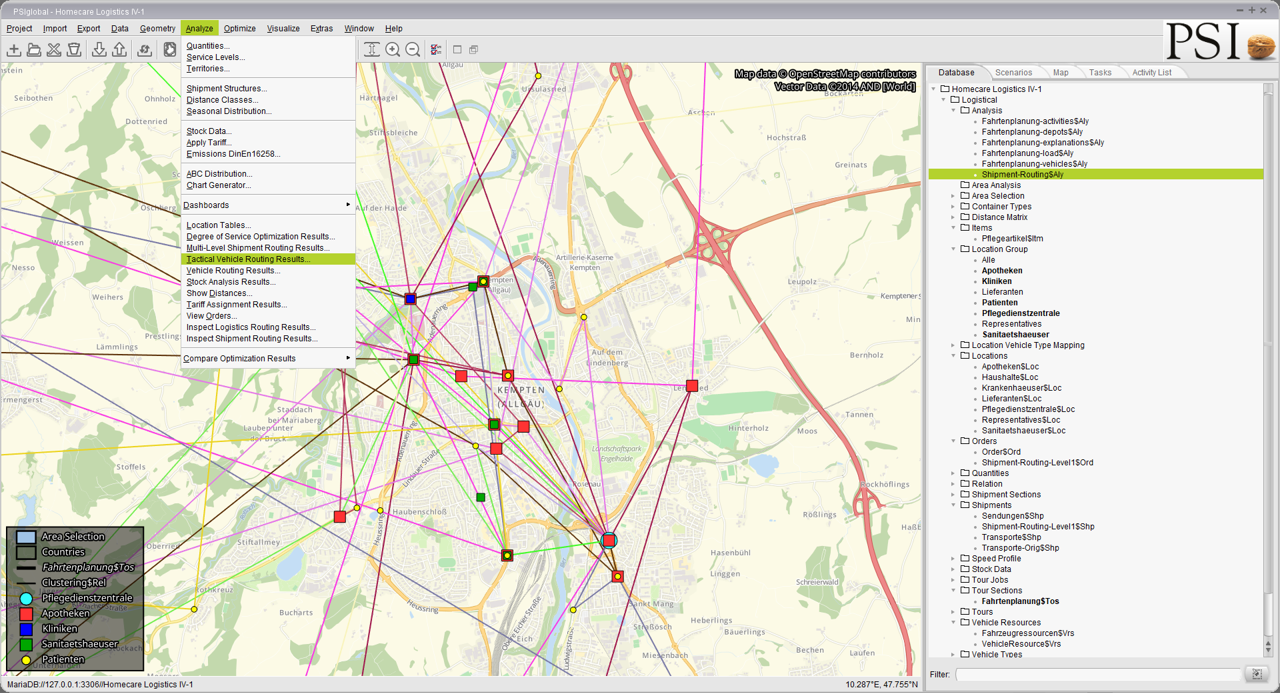The width and height of the screenshot is (1280, 693).
Task: Select Krankenhaeuser$Loc tree item
Action: tap(1021, 388)
